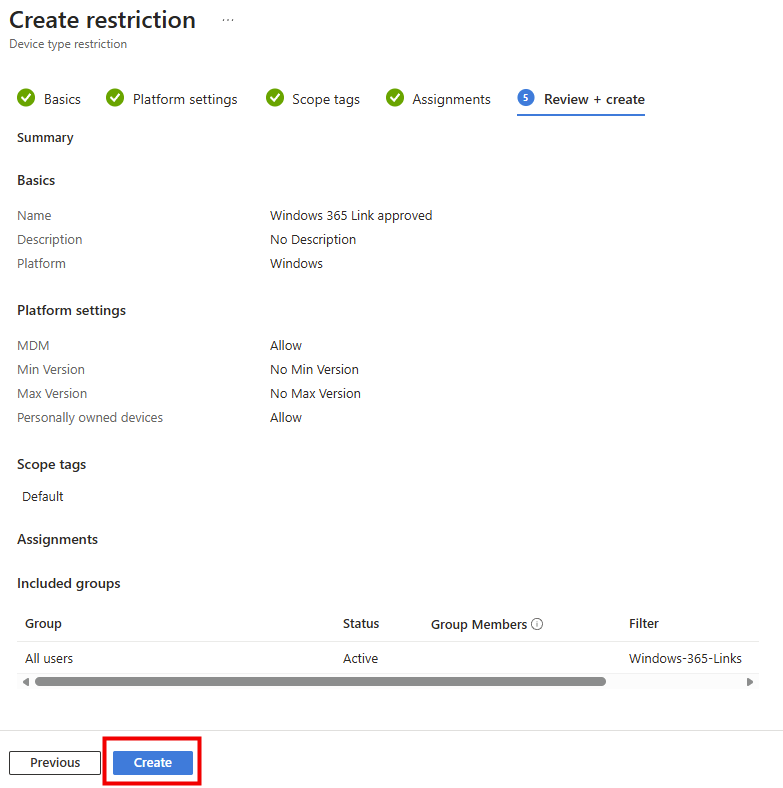Viewport: 783px width, 788px height.
Task: Click the right scroll arrow under the table
Action: (750, 682)
